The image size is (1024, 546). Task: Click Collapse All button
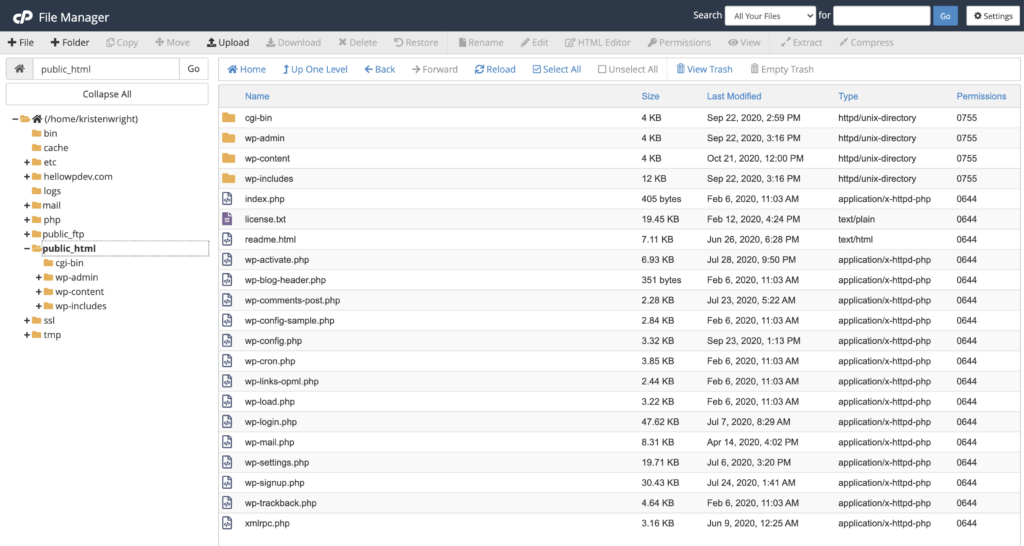(x=107, y=94)
